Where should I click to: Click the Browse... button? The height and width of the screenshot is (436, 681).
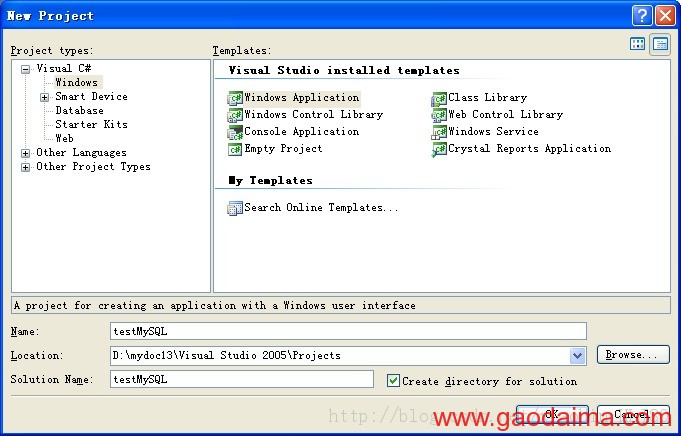click(633, 355)
